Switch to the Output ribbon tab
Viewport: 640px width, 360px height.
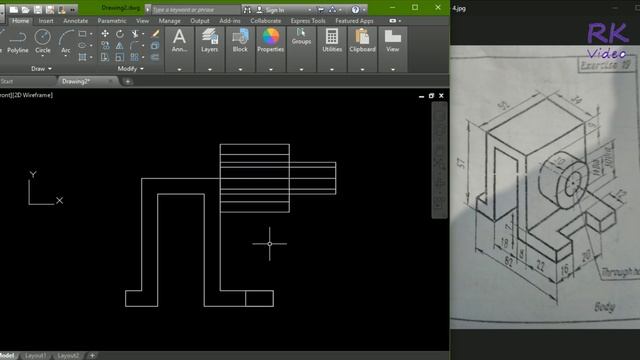pyautogui.click(x=200, y=20)
